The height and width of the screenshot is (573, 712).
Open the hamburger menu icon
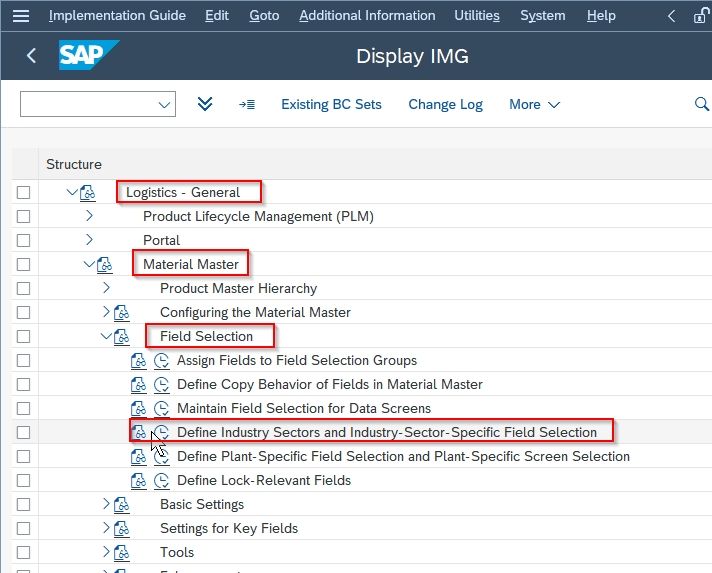pyautogui.click(x=21, y=16)
